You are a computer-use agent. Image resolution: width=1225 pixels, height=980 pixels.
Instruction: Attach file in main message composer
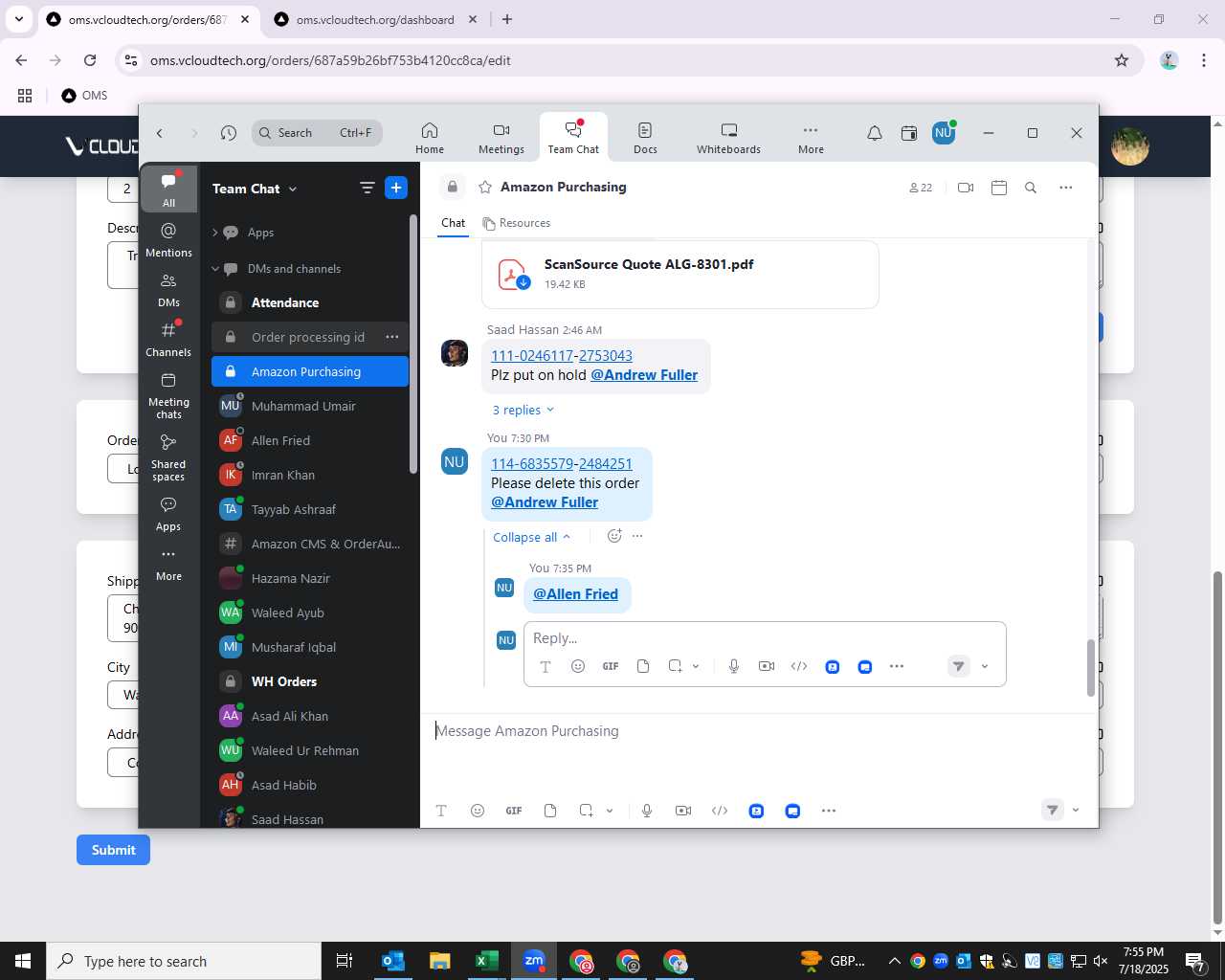[550, 811]
